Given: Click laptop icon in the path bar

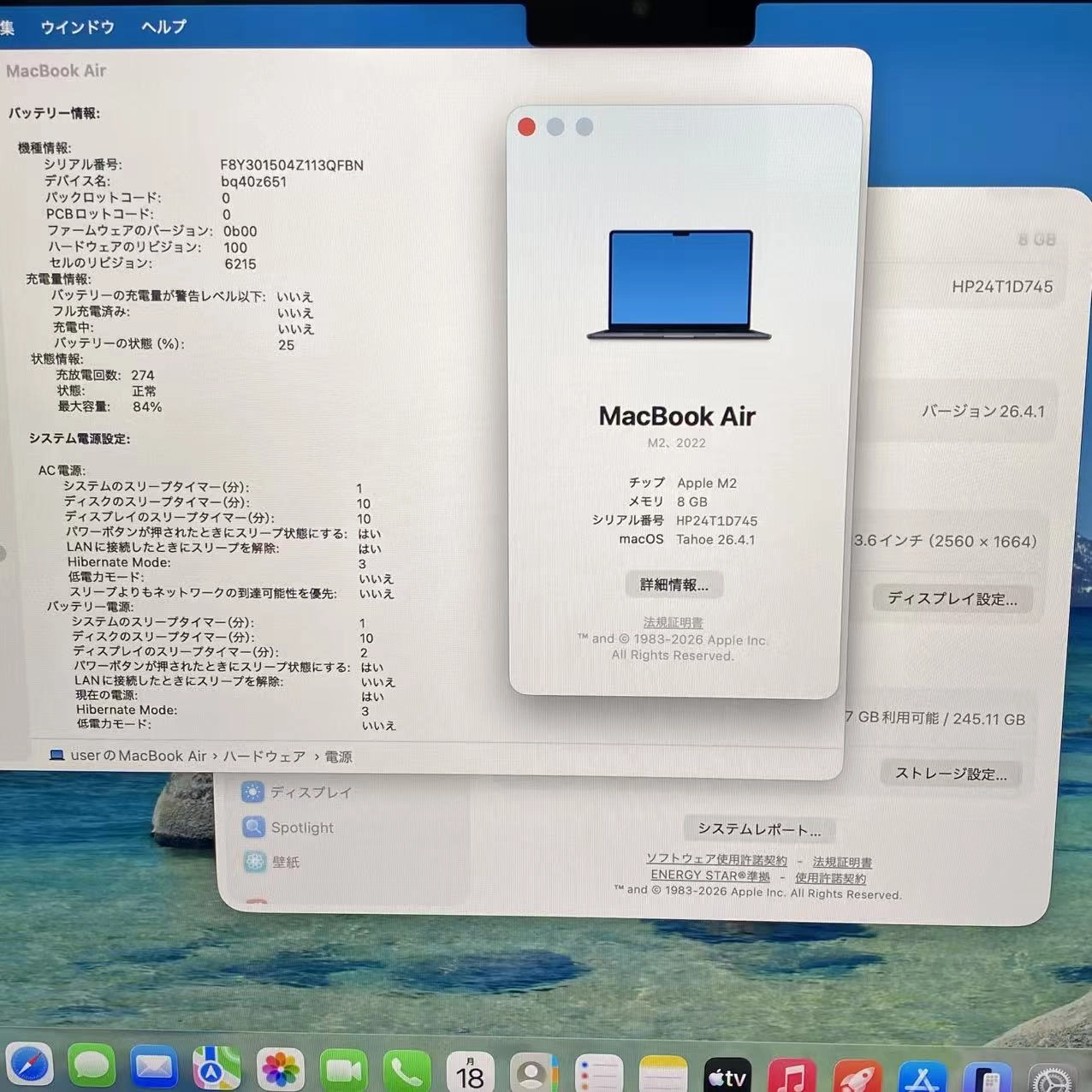Looking at the screenshot, I should [x=56, y=755].
